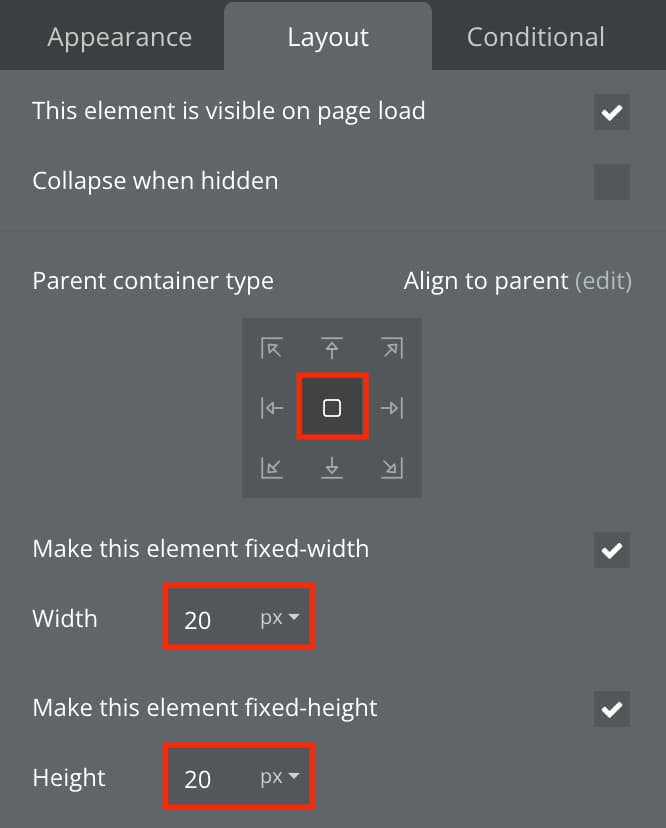Screen dimensions: 666x828
Task: Switch to the Conditional tab
Action: (536, 37)
